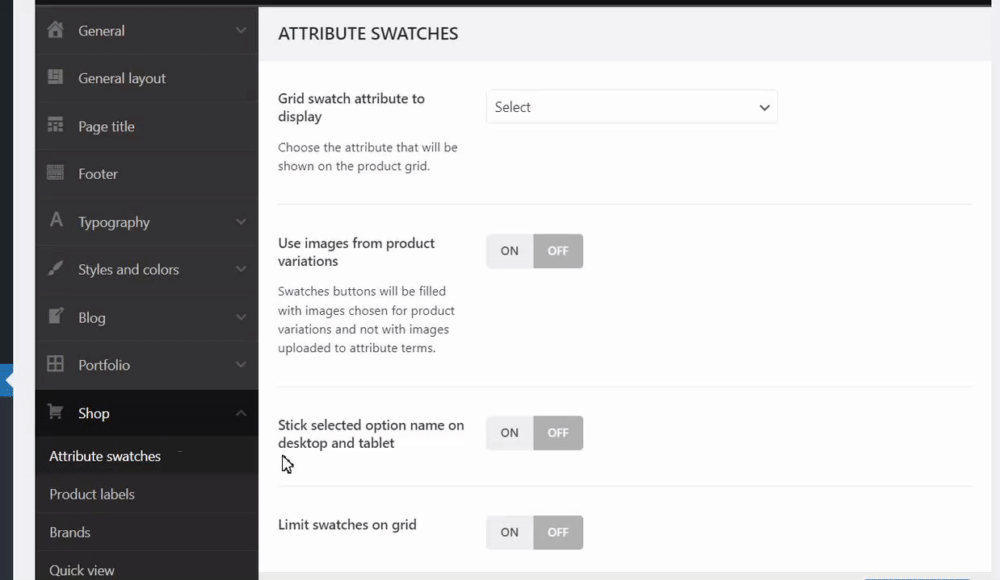Click the Page title icon
This screenshot has height=580, width=1000.
click(56, 126)
